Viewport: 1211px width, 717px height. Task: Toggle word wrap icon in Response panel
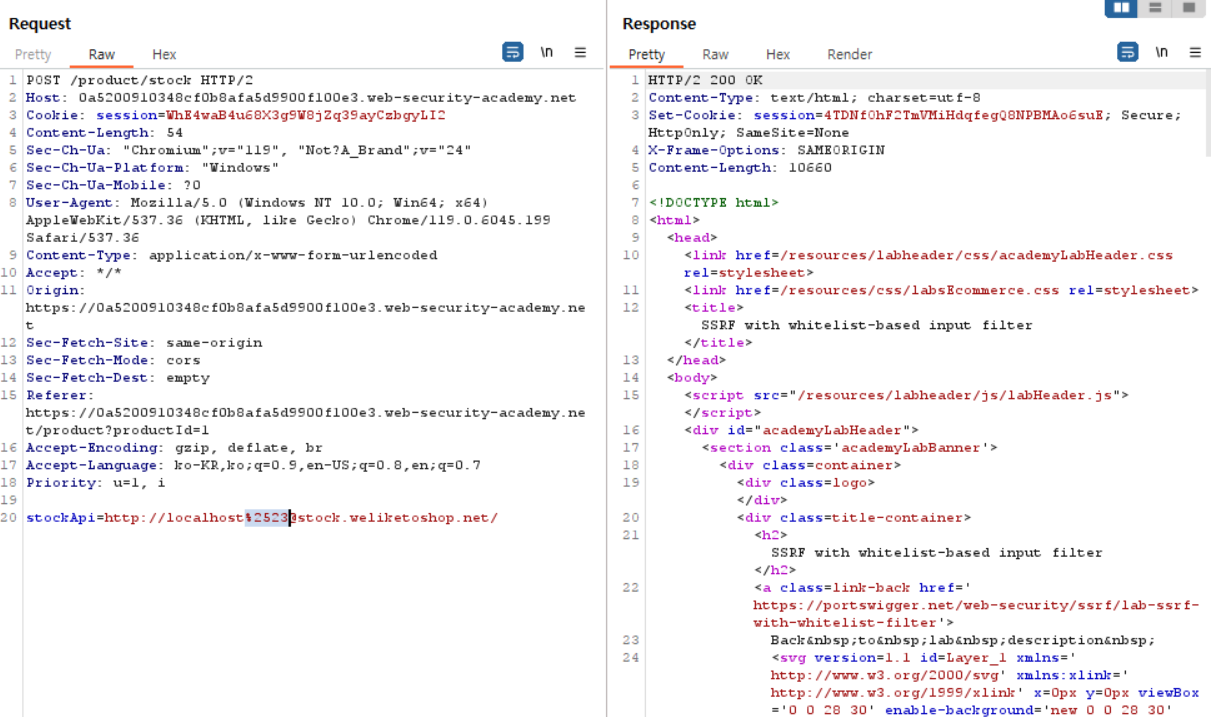pyautogui.click(x=1128, y=52)
